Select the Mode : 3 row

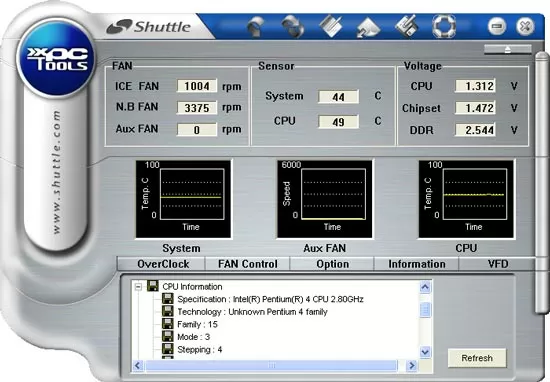point(193,337)
